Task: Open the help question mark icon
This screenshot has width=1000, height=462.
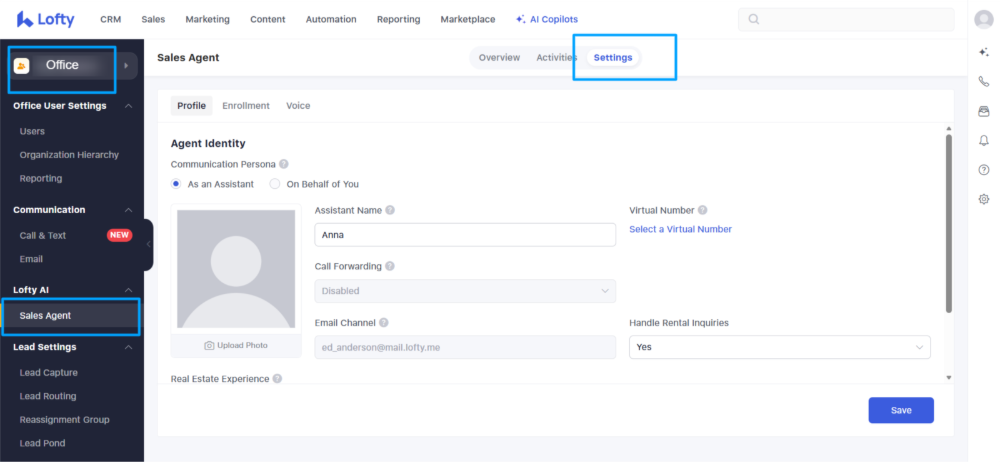Action: click(x=983, y=170)
